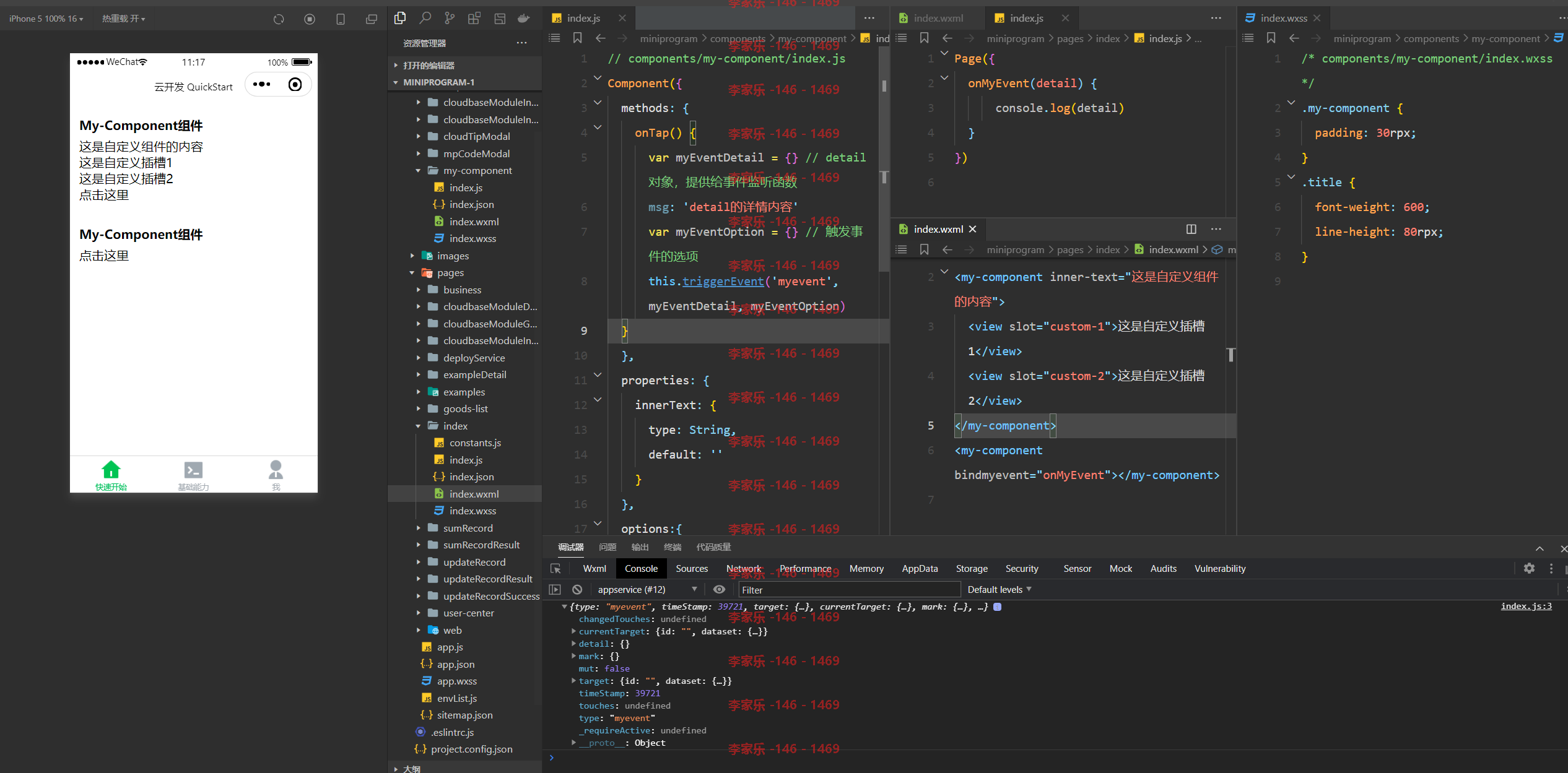
Task: Click the mini program capsule close circle
Action: [295, 84]
